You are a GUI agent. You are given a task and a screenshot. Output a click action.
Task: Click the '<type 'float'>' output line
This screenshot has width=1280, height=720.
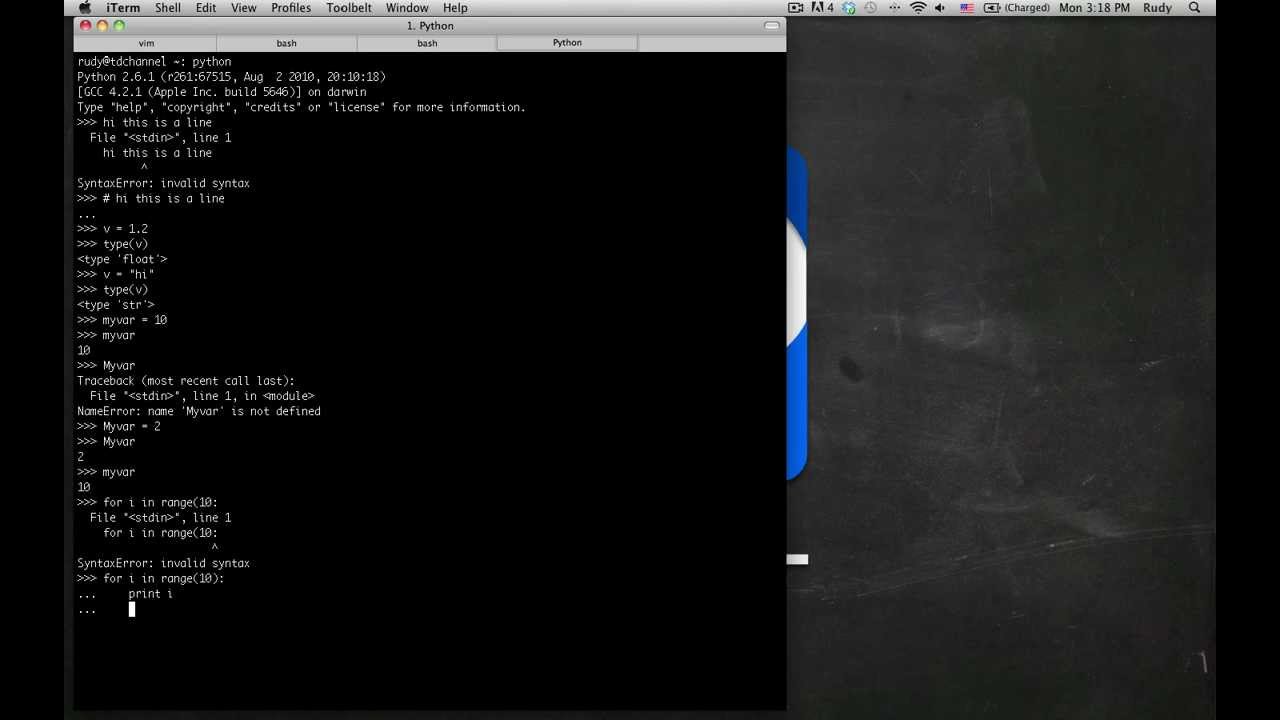click(x=122, y=259)
